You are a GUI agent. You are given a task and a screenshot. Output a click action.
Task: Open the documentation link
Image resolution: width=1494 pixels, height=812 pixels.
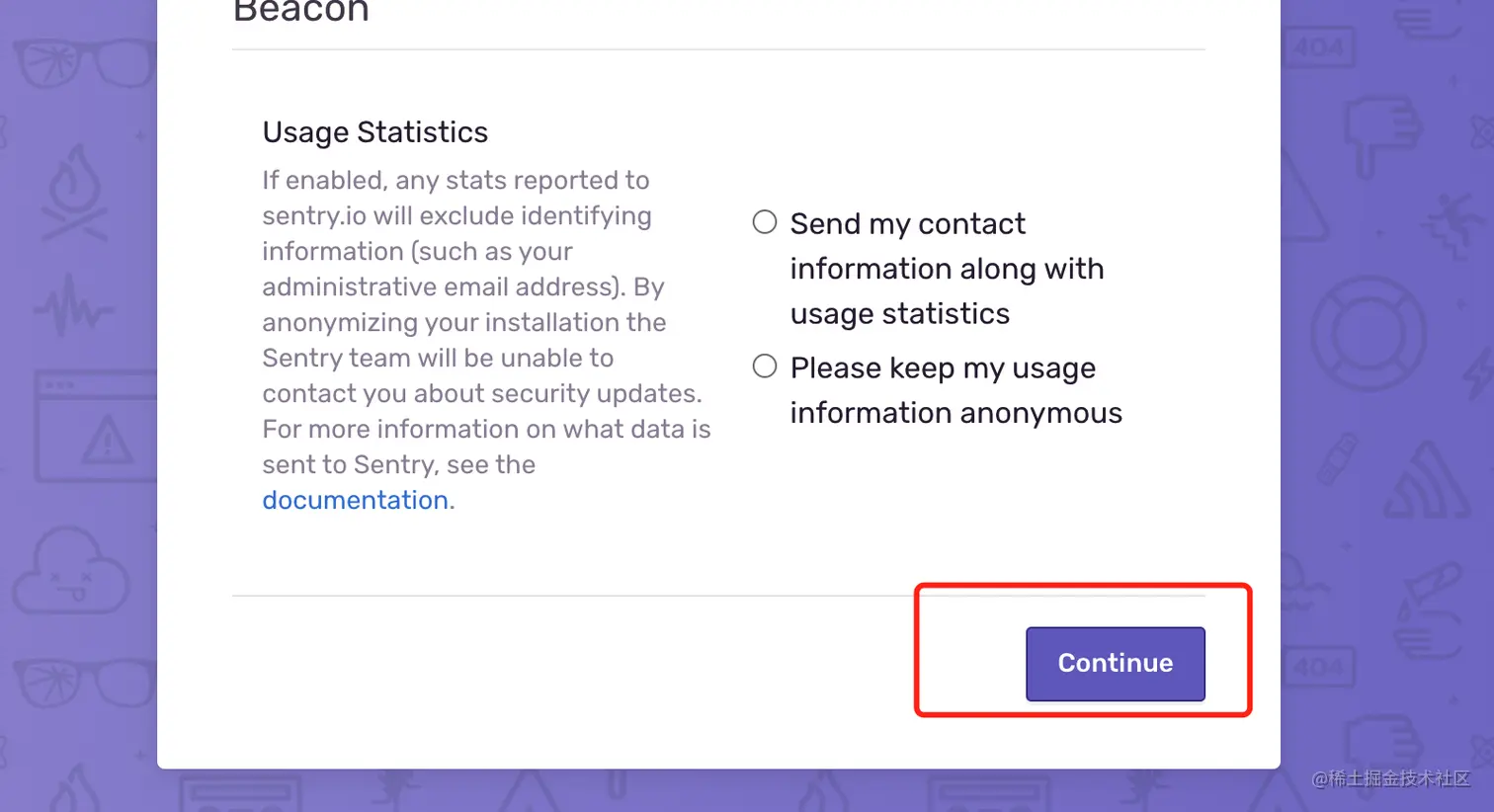click(x=355, y=500)
